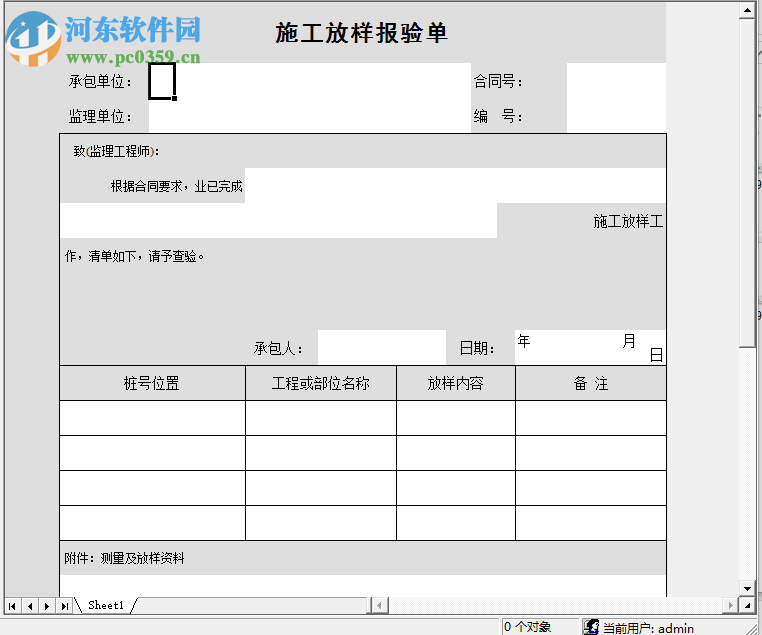Click the 备 注 column header

click(590, 383)
